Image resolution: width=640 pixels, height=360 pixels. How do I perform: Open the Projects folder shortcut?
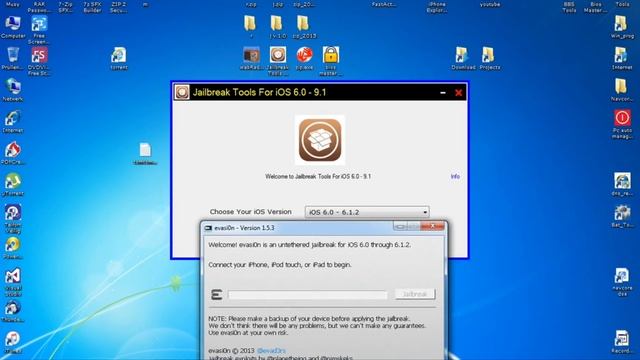489,58
